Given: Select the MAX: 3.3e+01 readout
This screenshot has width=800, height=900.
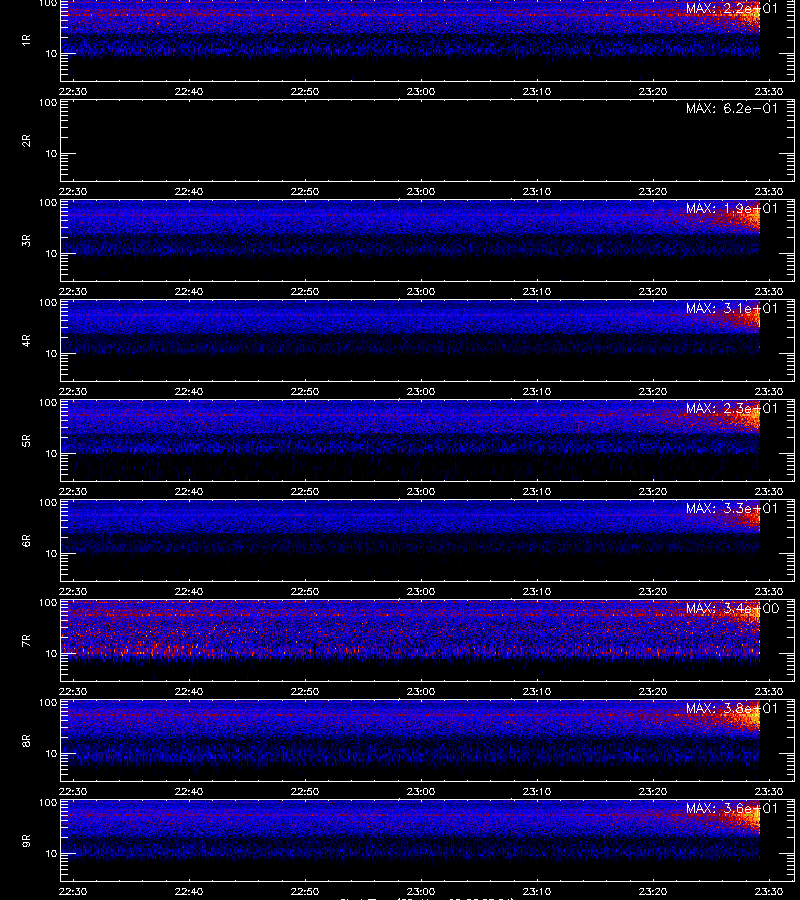Looking at the screenshot, I should click(x=732, y=508).
